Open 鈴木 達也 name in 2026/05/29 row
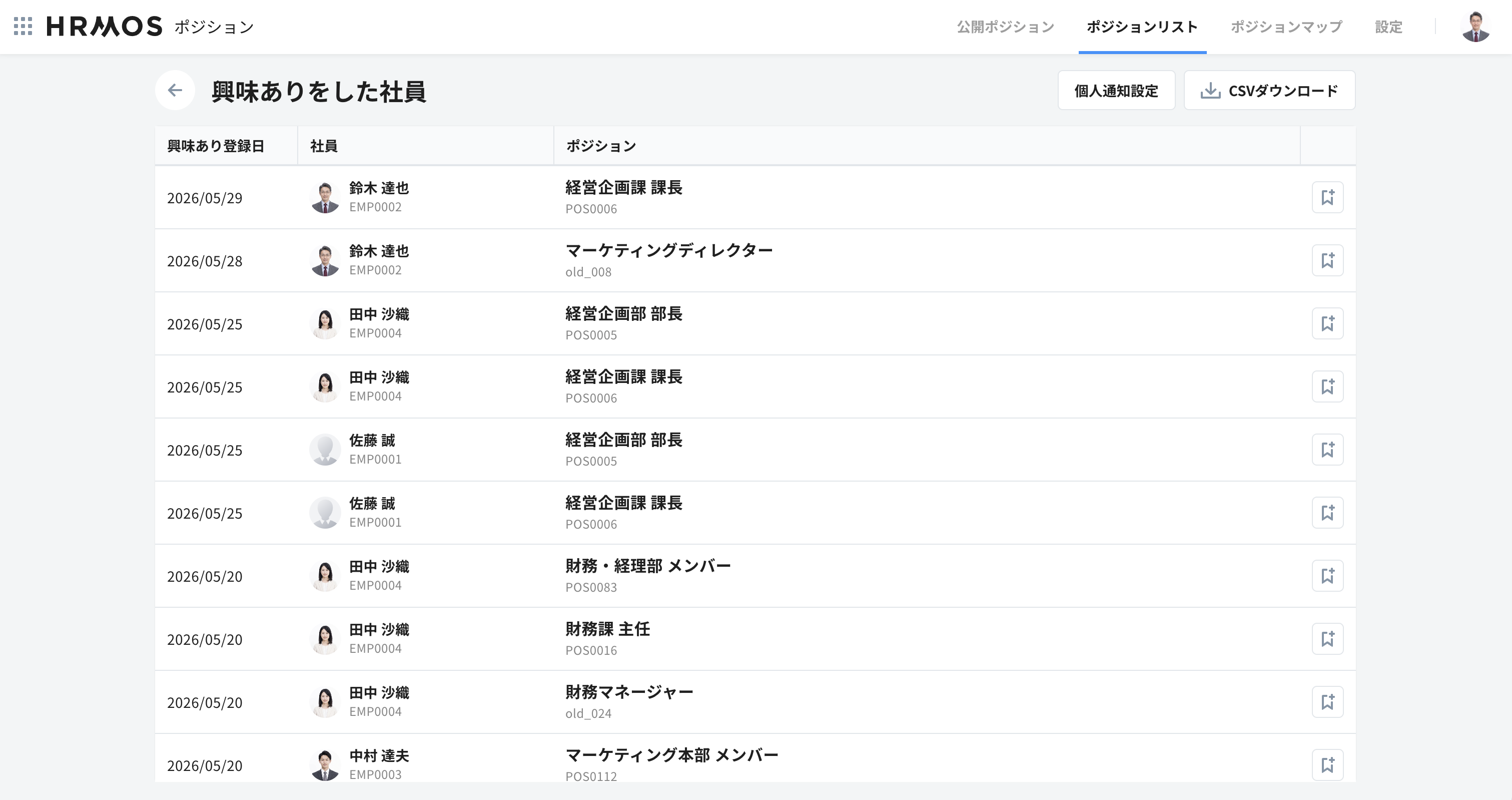Screen dimensions: 1512x800 click(379, 188)
